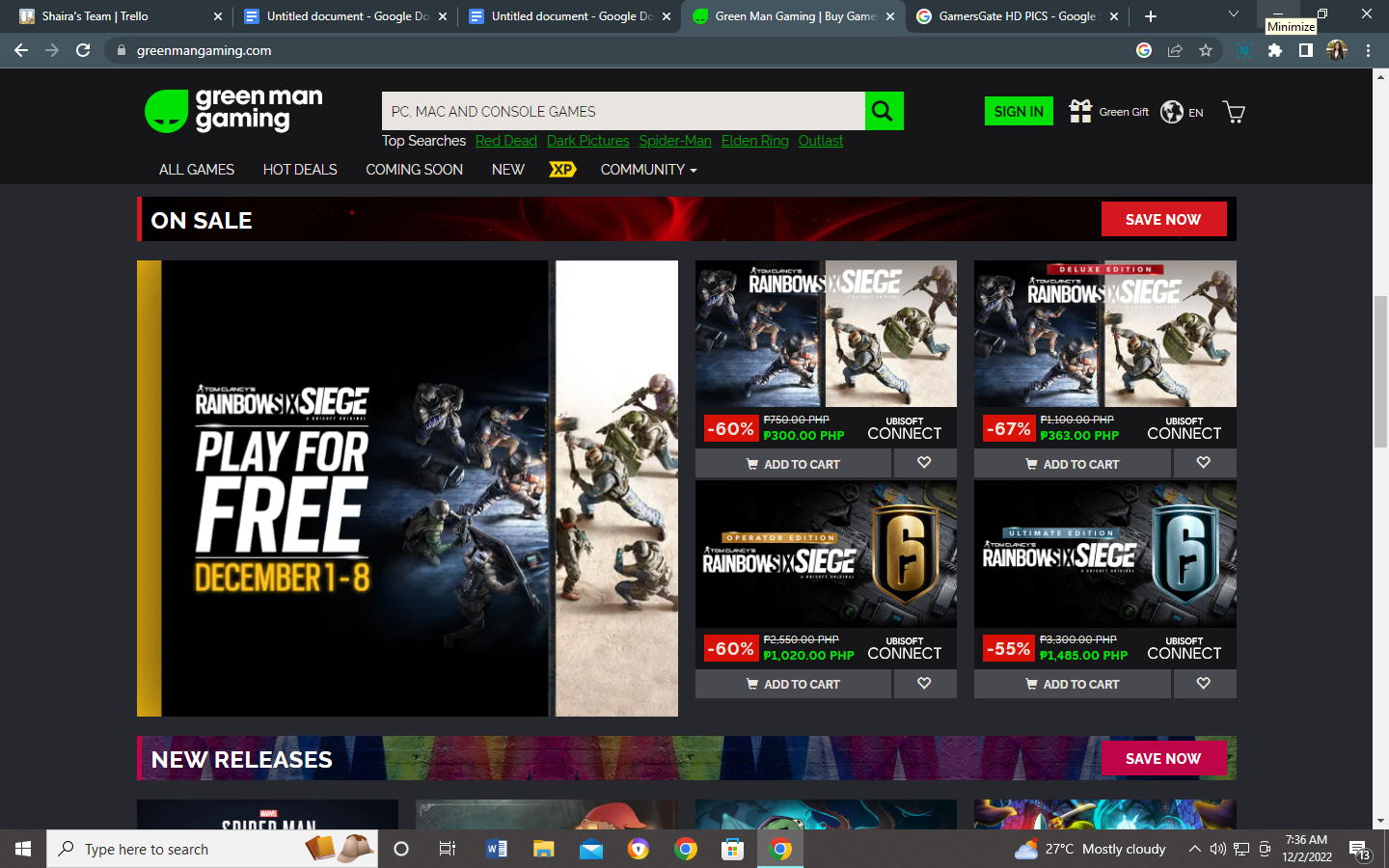Open COMING SOON navigation item
Image resolution: width=1389 pixels, height=868 pixels.
pos(414,170)
